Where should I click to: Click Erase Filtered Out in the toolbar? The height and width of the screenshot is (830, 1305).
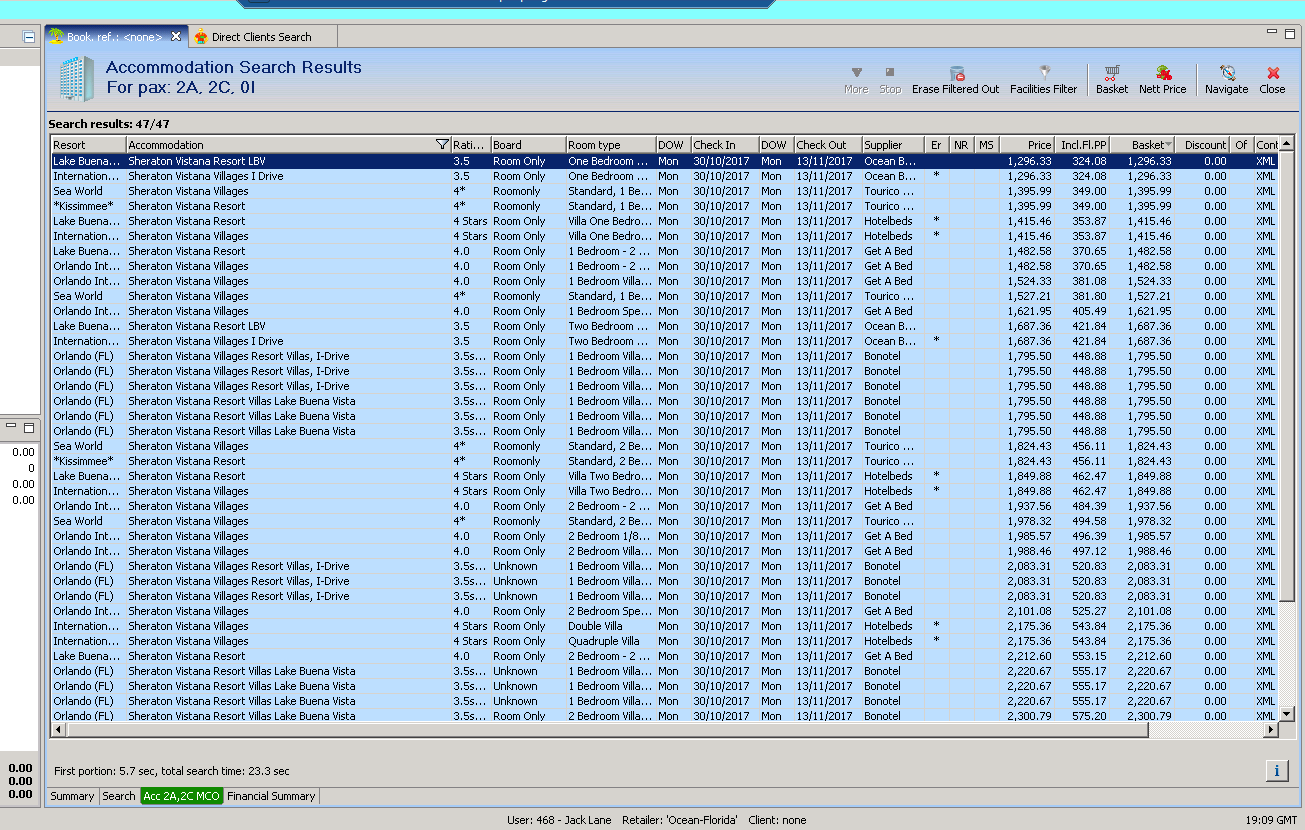(x=955, y=80)
